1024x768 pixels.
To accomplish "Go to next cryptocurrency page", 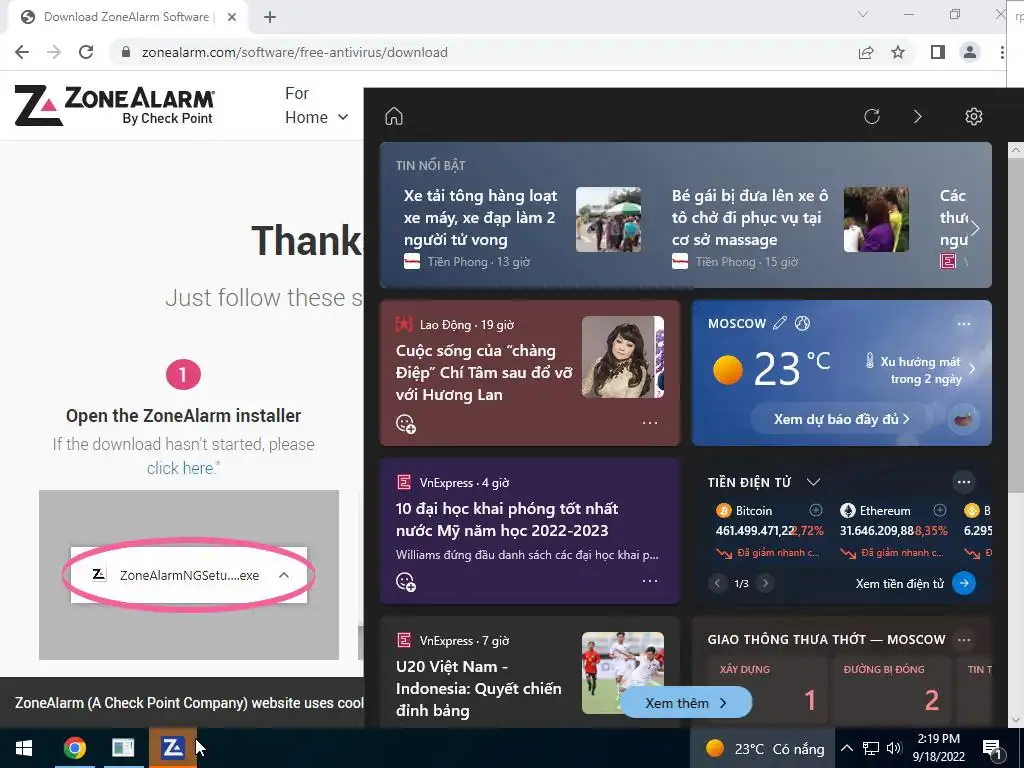I will pyautogui.click(x=765, y=583).
